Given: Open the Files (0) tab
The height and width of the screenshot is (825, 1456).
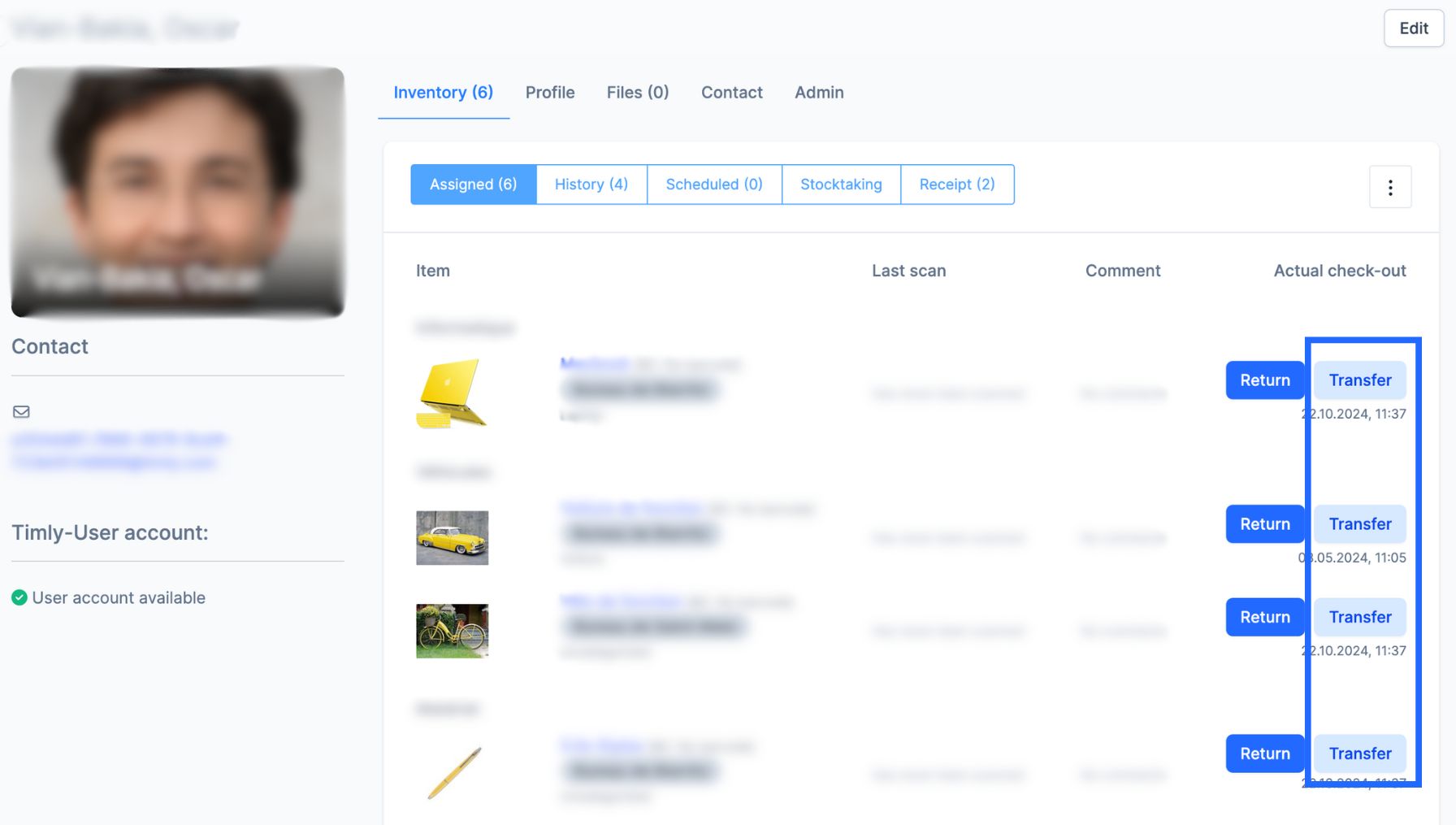Looking at the screenshot, I should 638,93.
